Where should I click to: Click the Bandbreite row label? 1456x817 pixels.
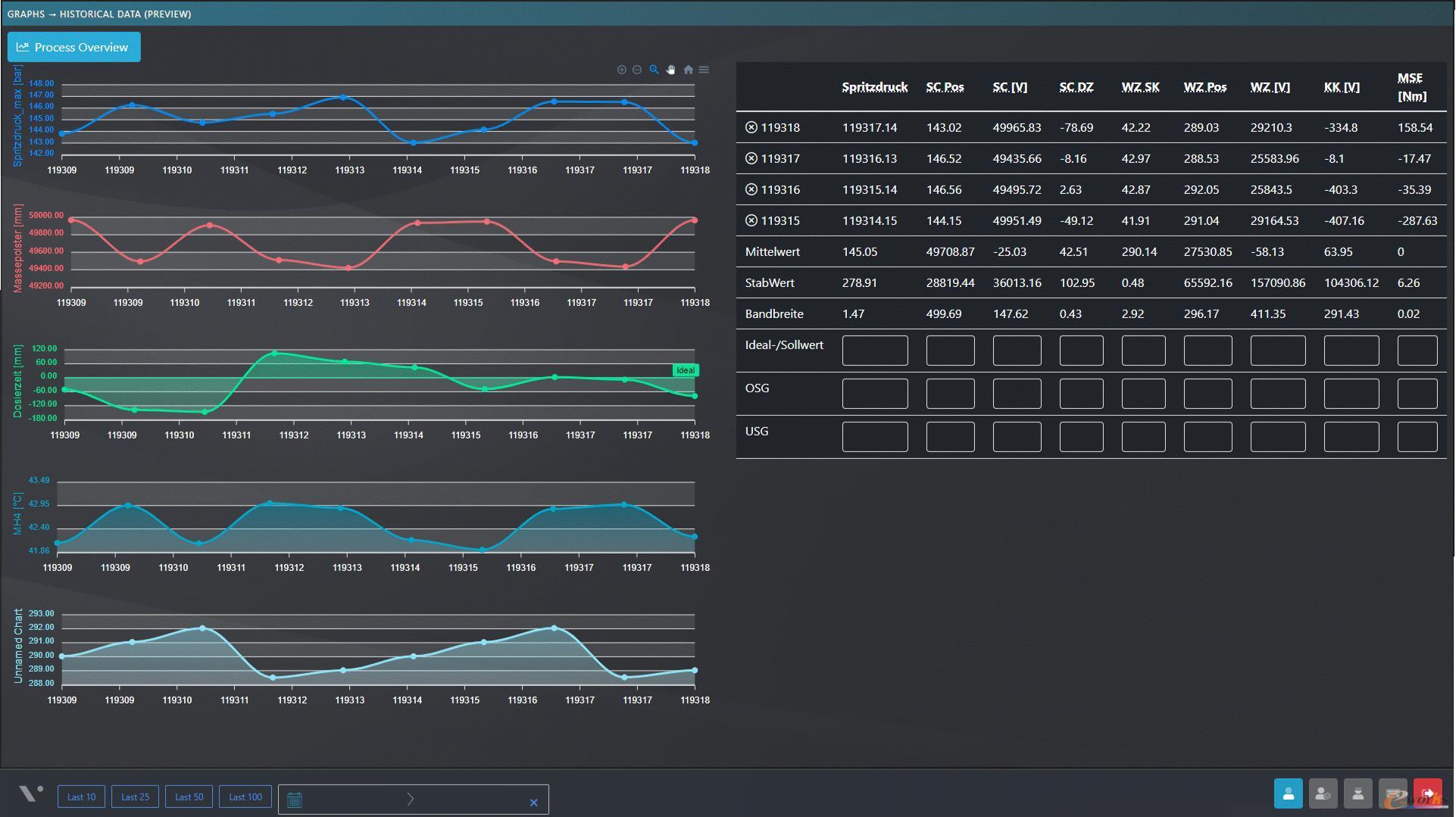[774, 313]
